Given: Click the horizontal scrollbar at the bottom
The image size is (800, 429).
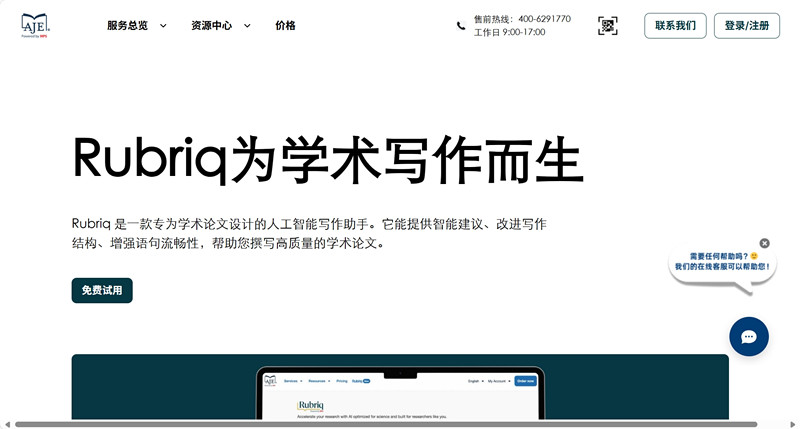Looking at the screenshot, I should click(386, 424).
